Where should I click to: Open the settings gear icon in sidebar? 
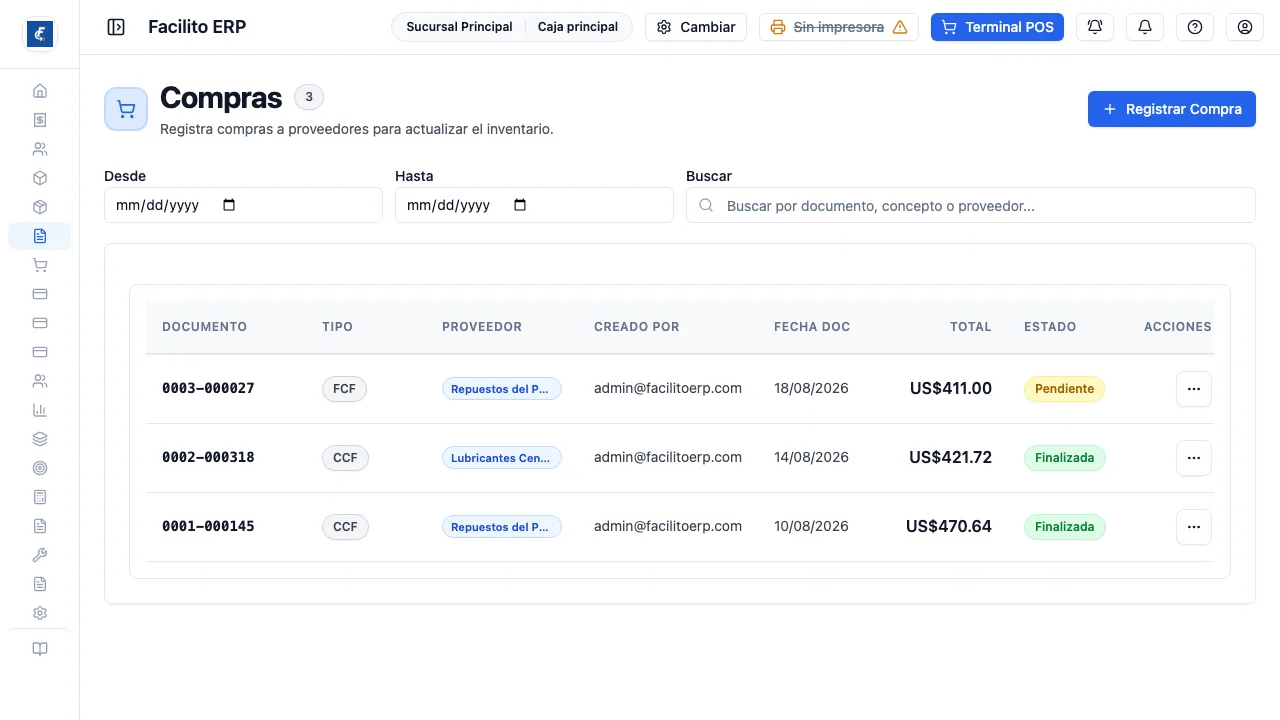(x=40, y=613)
